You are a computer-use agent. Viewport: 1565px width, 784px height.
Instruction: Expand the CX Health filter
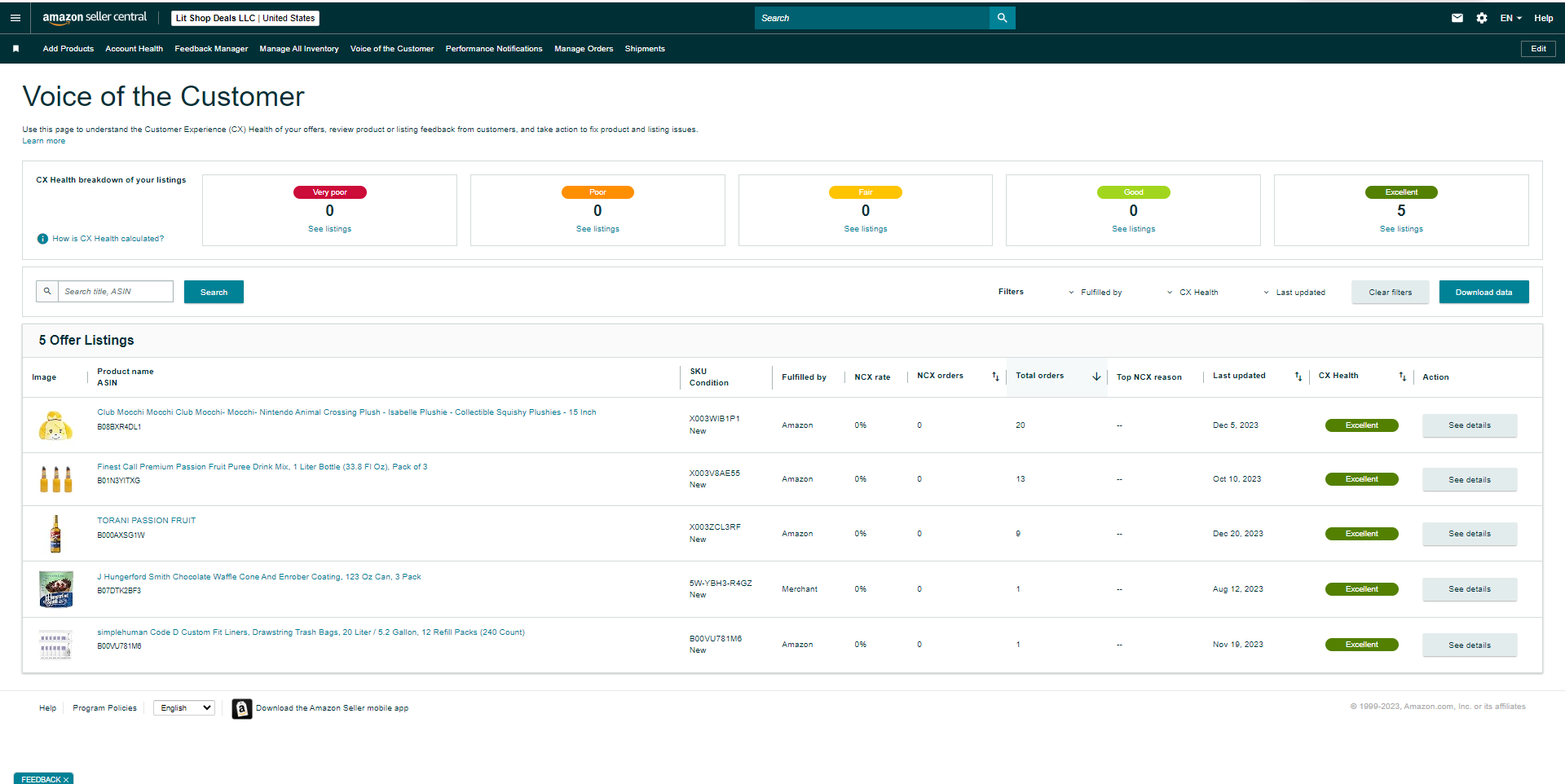click(1192, 293)
